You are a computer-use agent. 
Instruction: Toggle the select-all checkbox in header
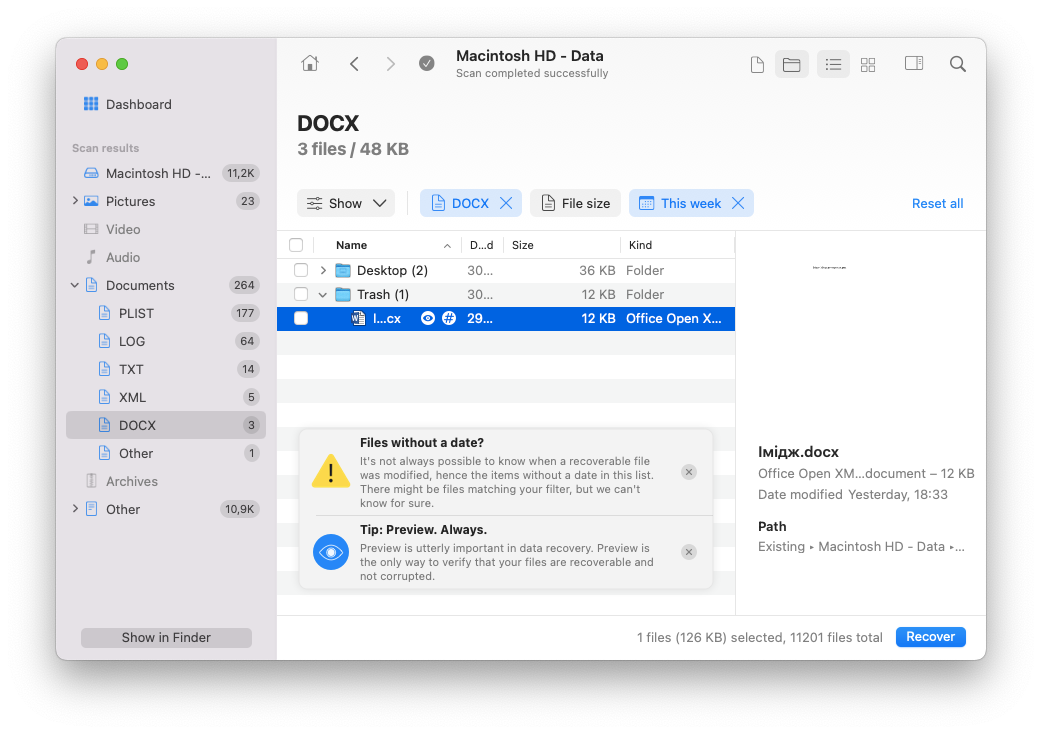pos(296,245)
